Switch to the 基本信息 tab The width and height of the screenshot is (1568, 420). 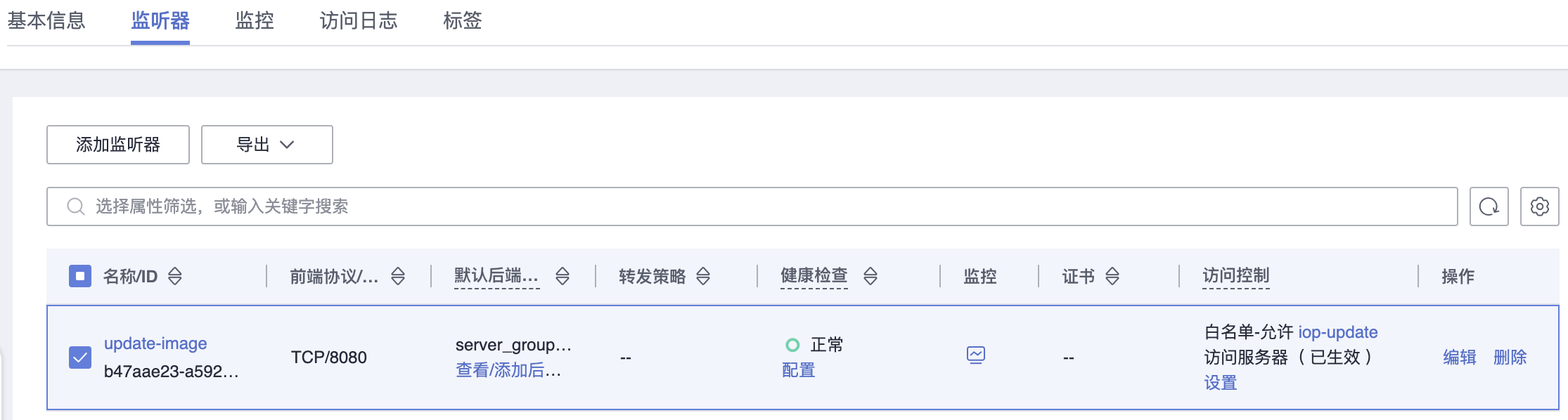point(46,21)
